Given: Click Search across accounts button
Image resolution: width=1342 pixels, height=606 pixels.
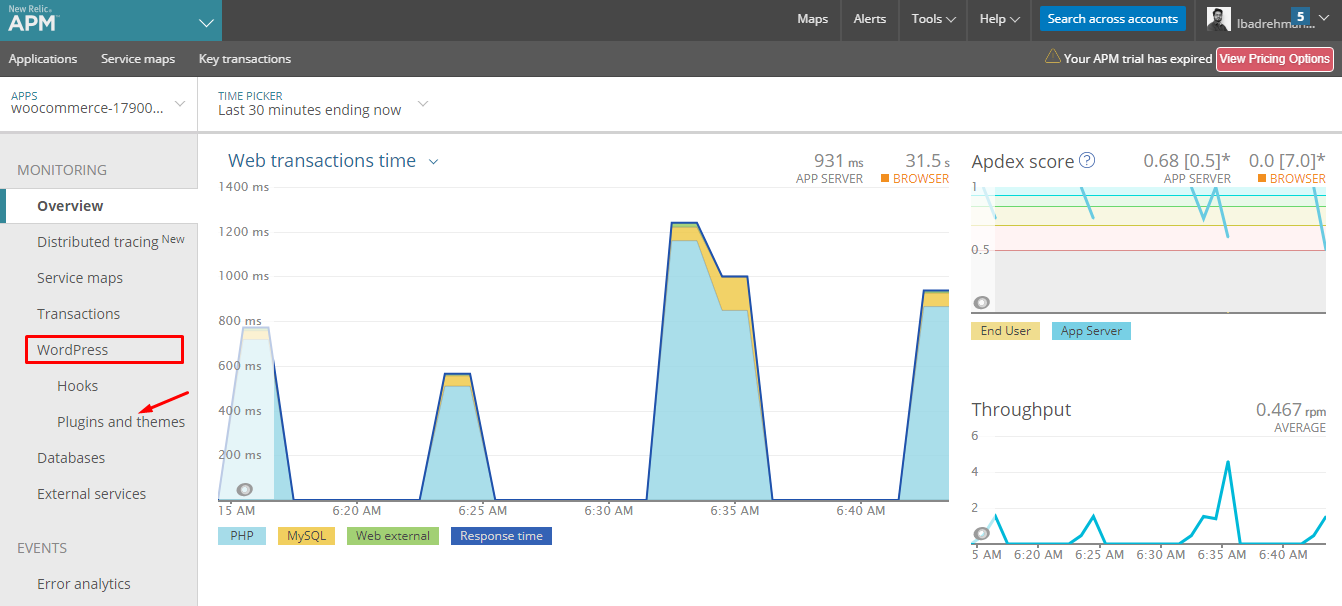Looking at the screenshot, I should pos(1112,19).
